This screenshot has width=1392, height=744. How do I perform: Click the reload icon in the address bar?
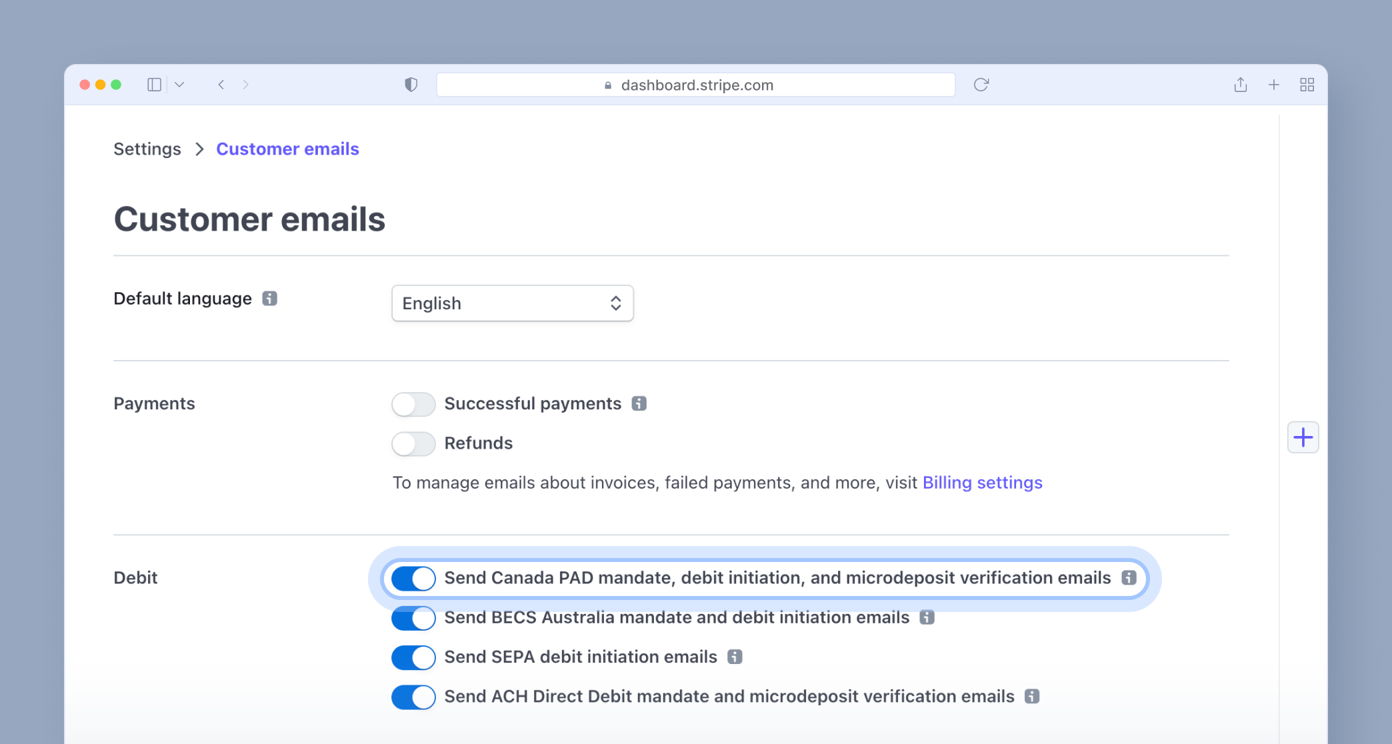point(980,84)
